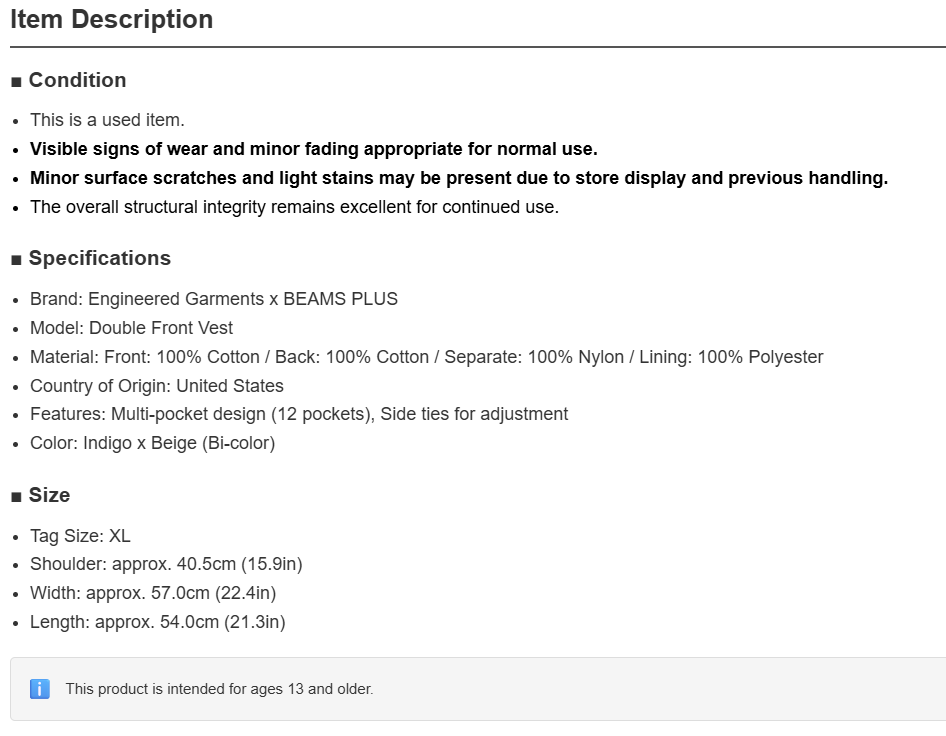Click the Tag Size XL line
946x736 pixels.
click(x=80, y=536)
